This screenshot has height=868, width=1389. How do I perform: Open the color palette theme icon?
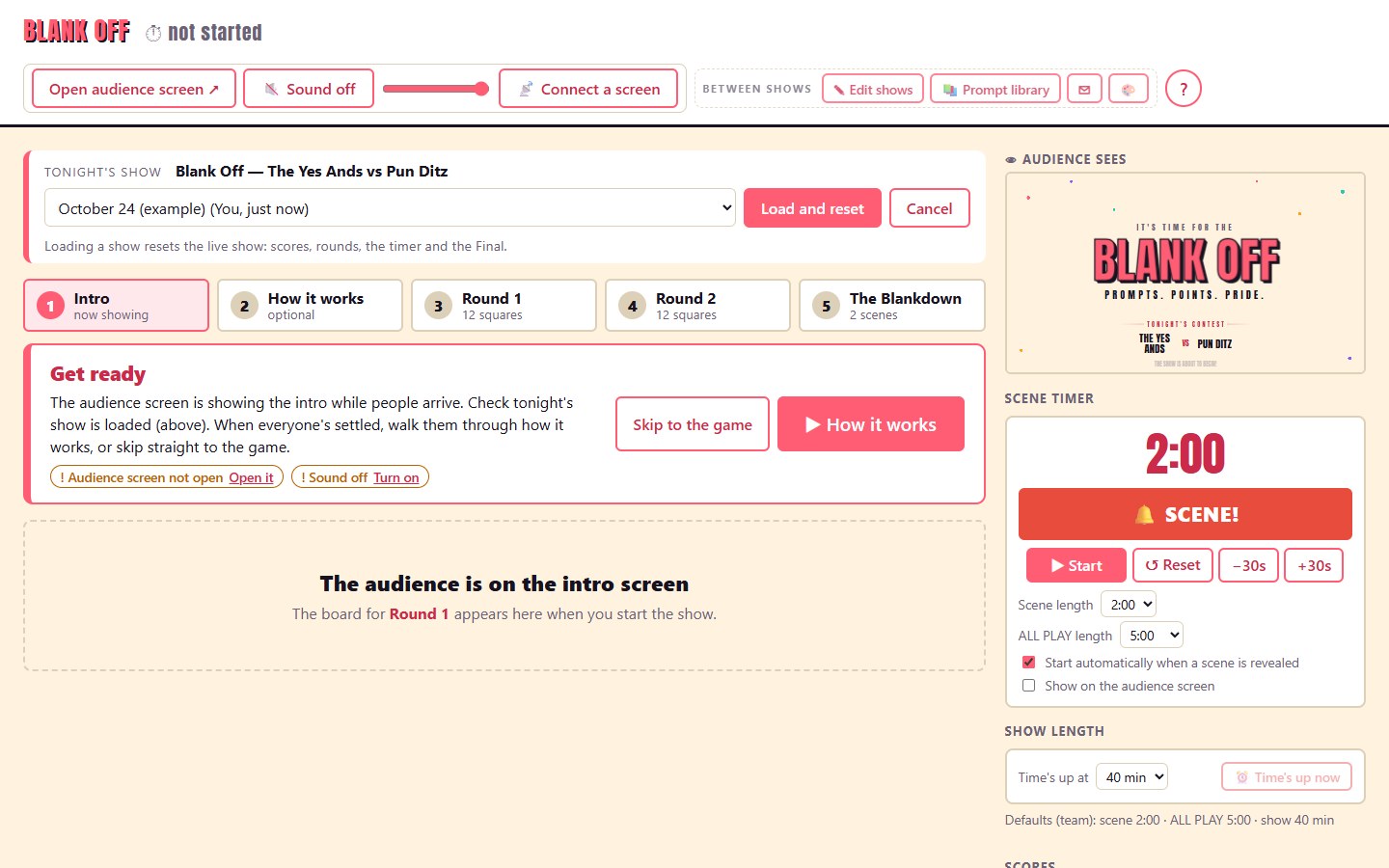pos(1129,89)
